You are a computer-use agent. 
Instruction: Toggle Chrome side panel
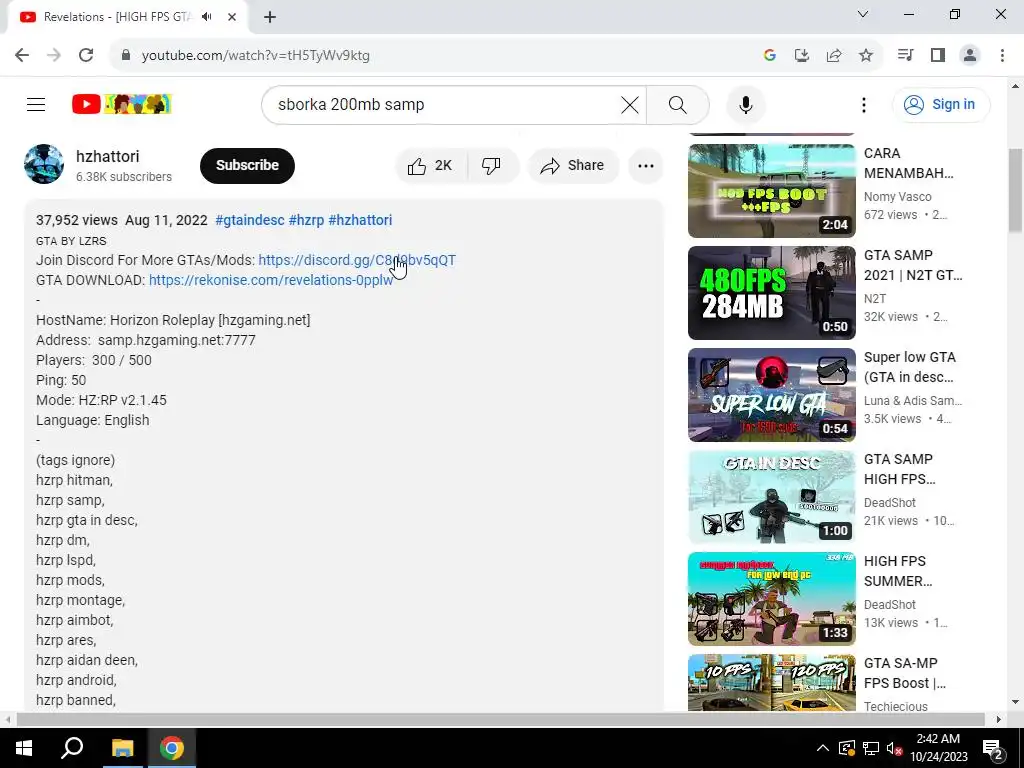(938, 56)
